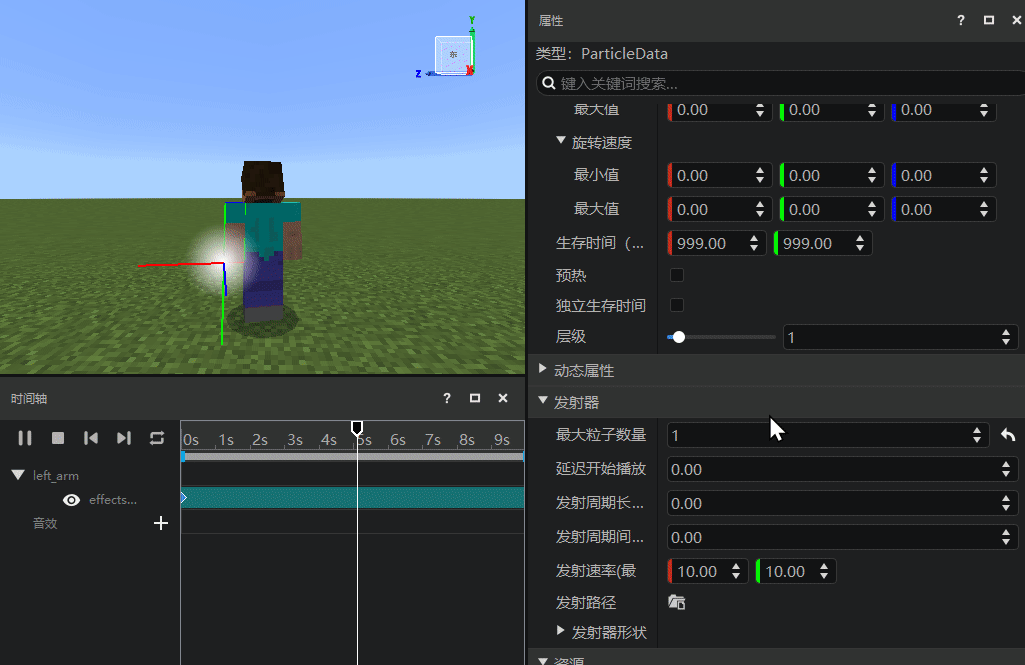Click the timeline range scrollbar
The image size is (1025, 665).
[x=352, y=456]
